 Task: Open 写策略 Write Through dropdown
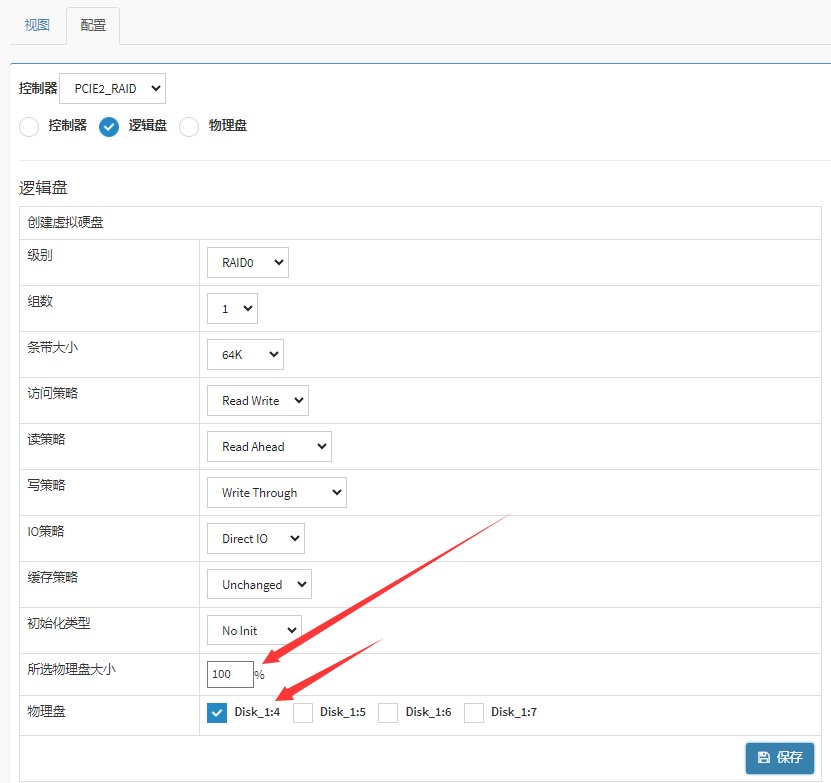tap(276, 493)
